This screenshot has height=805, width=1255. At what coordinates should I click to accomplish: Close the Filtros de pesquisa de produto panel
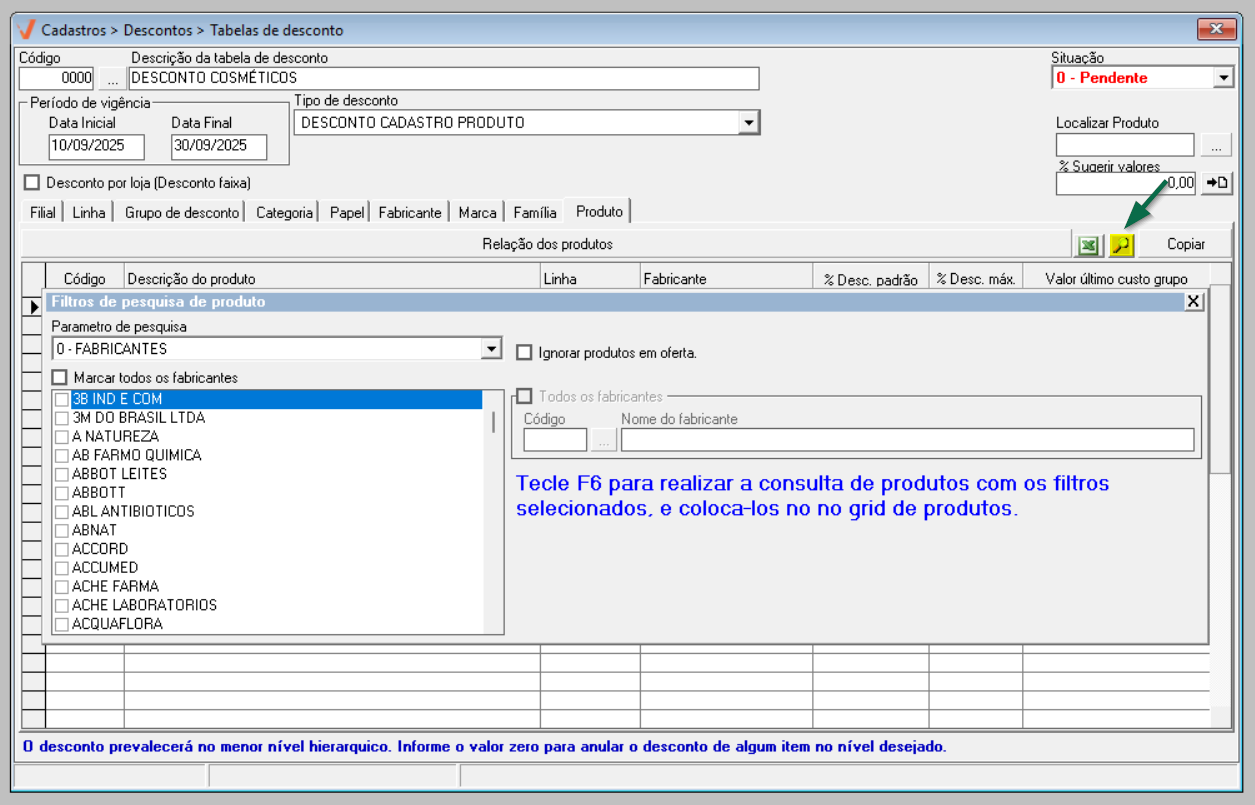1193,302
